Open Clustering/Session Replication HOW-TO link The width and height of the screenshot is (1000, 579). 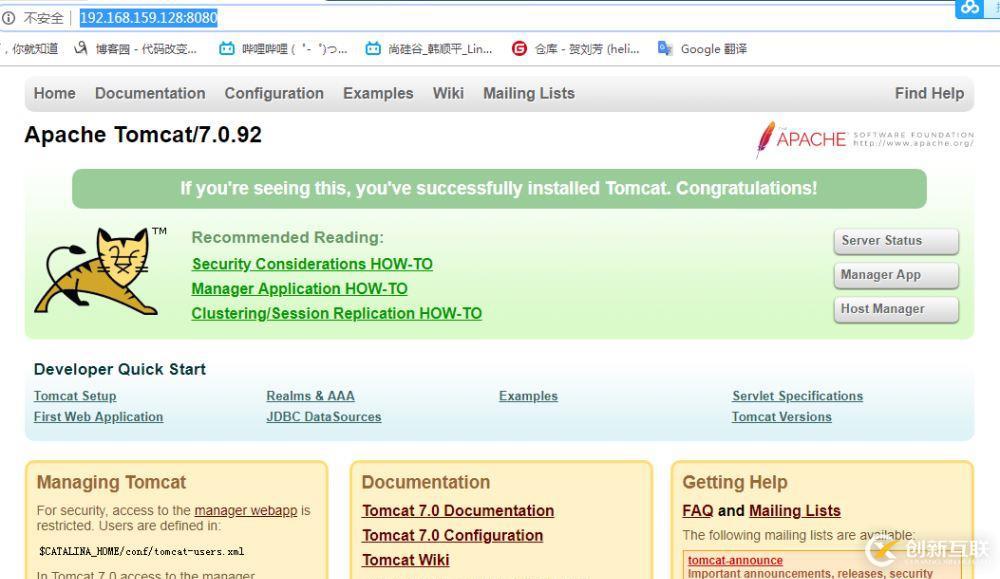[337, 314]
